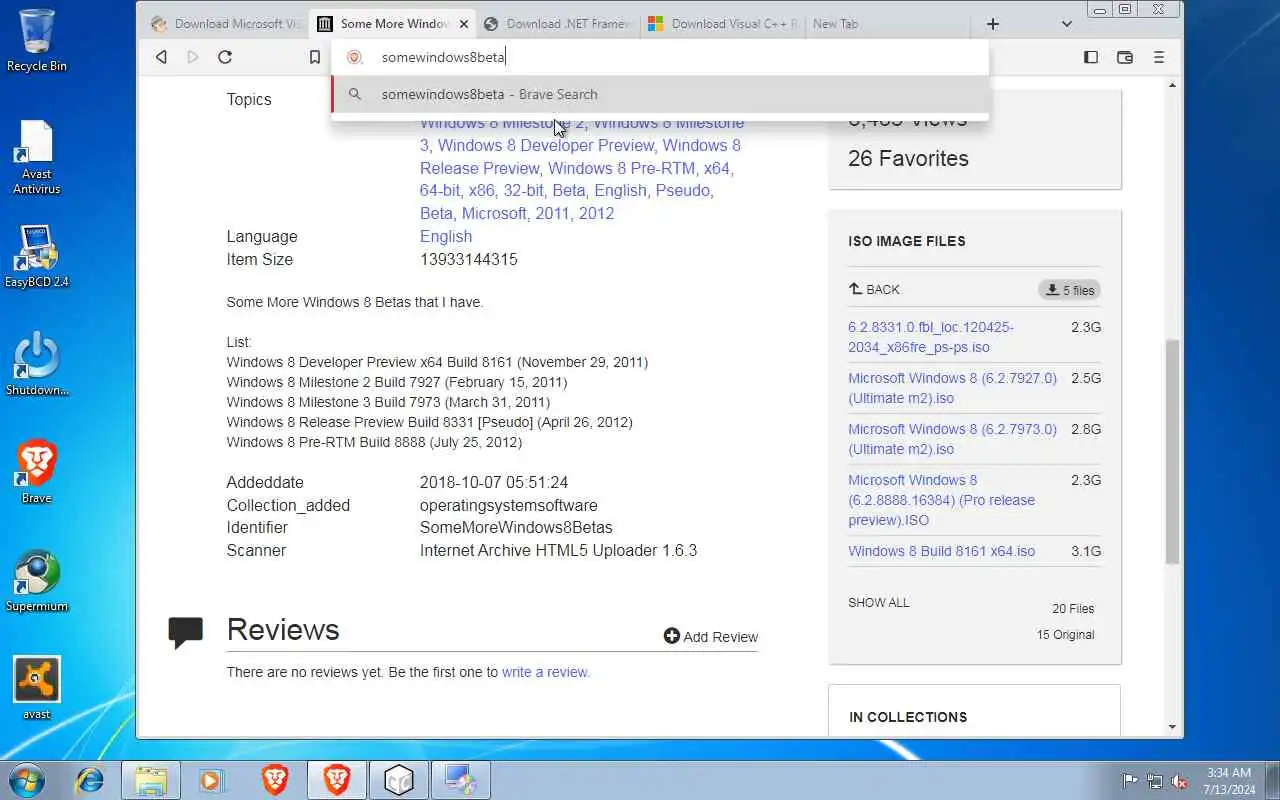This screenshot has width=1280, height=800.
Task: Toggle the Brave sidebar panel icon
Action: 1091,57
